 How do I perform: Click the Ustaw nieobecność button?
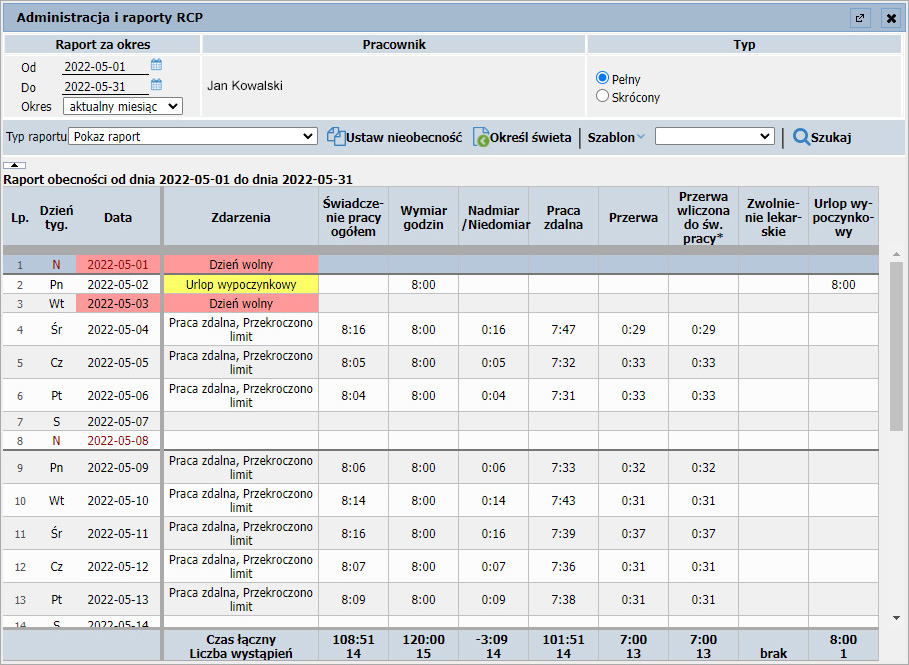pyautogui.click(x=394, y=137)
